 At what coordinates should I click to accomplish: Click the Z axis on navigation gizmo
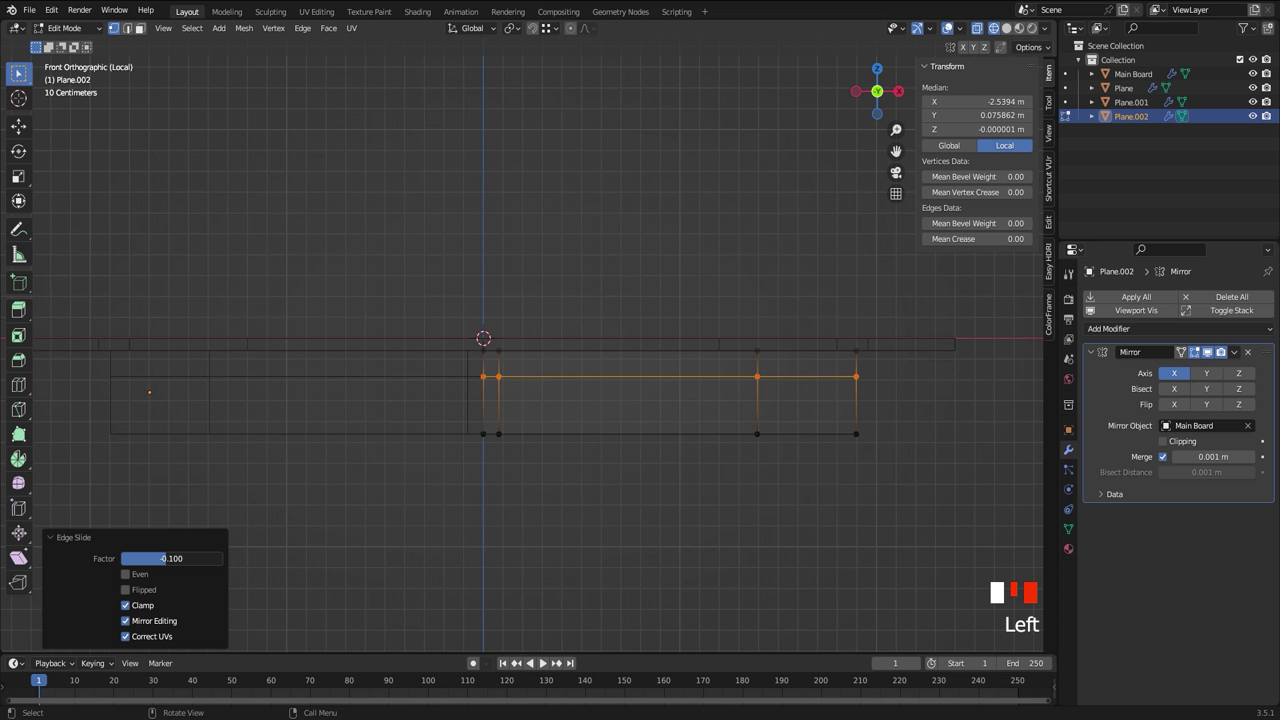click(877, 69)
